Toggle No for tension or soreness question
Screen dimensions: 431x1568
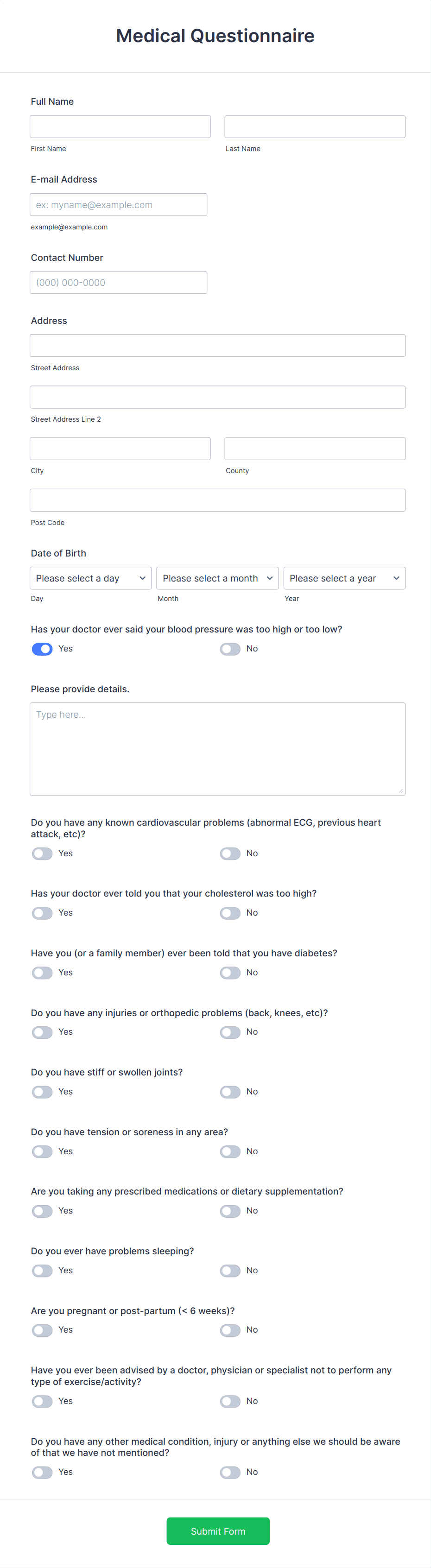tap(230, 1151)
